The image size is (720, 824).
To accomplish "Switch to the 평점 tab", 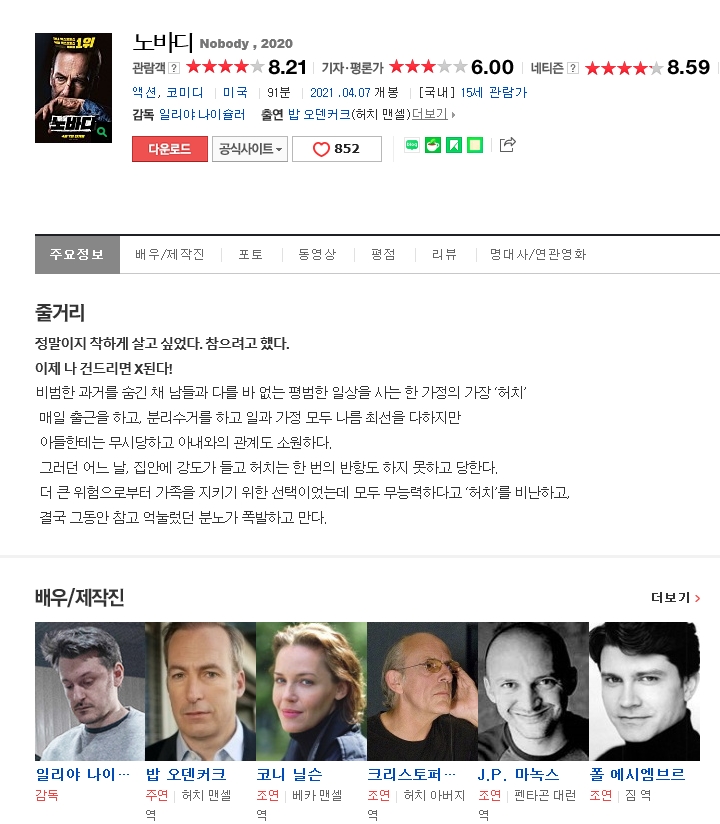I will point(383,254).
